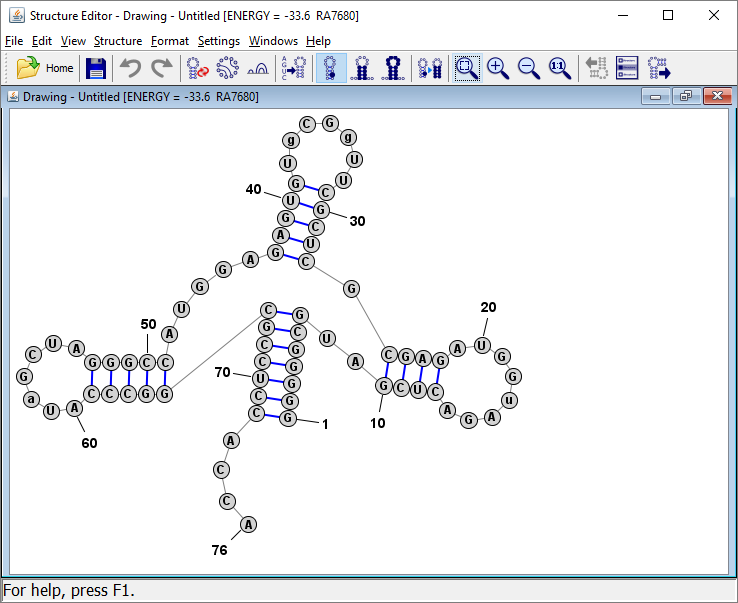Viewport: 738px width, 603px height.
Task: Open the View menu
Action: click(73, 41)
